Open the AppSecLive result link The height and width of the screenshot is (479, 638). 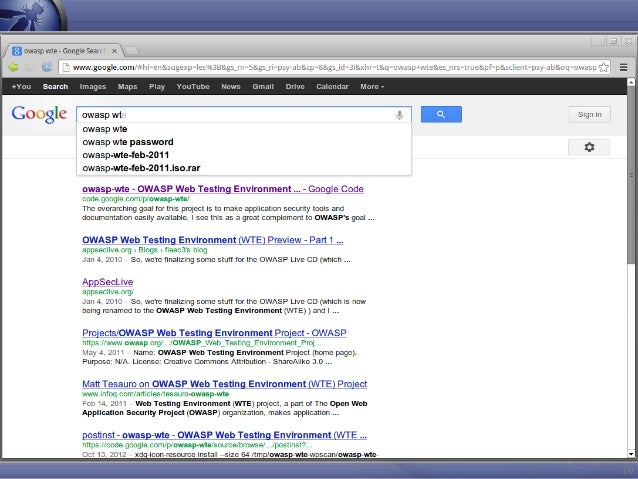(x=107, y=282)
